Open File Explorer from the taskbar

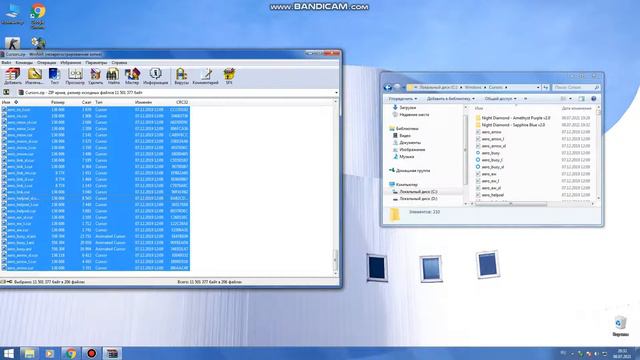[x=29, y=353]
